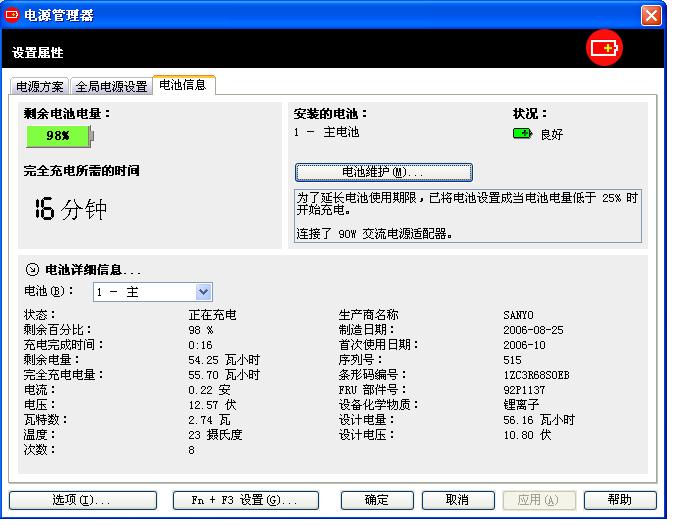The image size is (700, 525).
Task: Switch to the 全局电源设置 tab
Action: pyautogui.click(x=111, y=86)
